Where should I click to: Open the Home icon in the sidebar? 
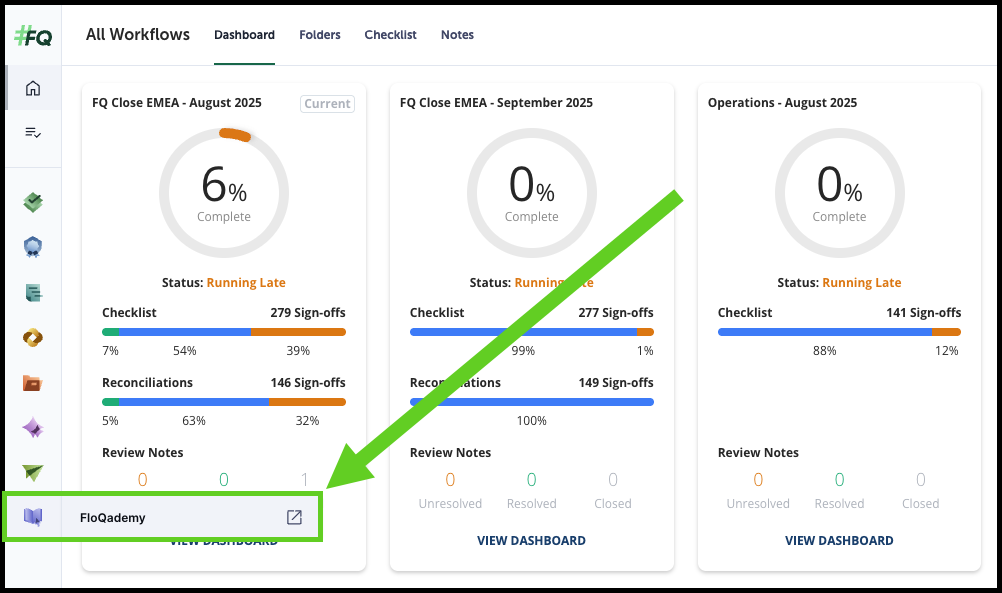pos(33,88)
